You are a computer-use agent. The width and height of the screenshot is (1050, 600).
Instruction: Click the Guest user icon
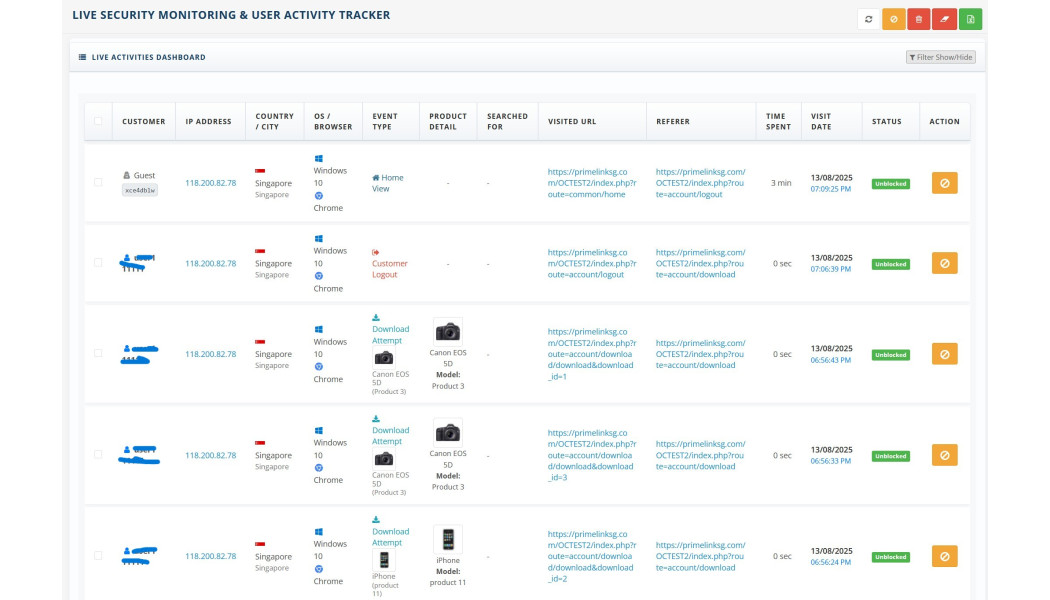pos(127,175)
